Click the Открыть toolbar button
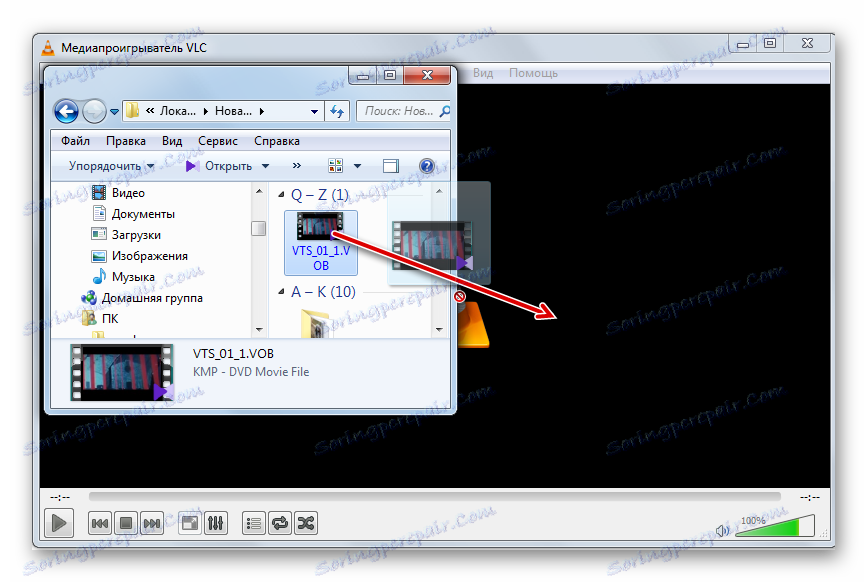This screenshot has height=582, width=867. pyautogui.click(x=218, y=166)
